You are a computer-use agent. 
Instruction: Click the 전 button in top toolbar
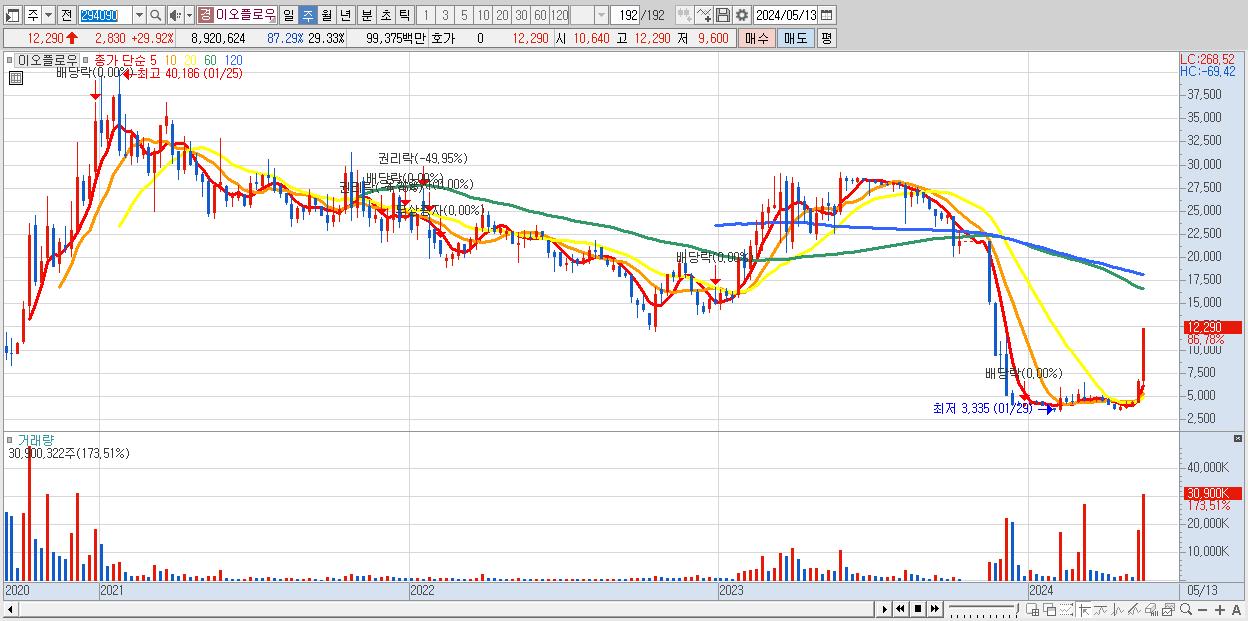pos(66,15)
